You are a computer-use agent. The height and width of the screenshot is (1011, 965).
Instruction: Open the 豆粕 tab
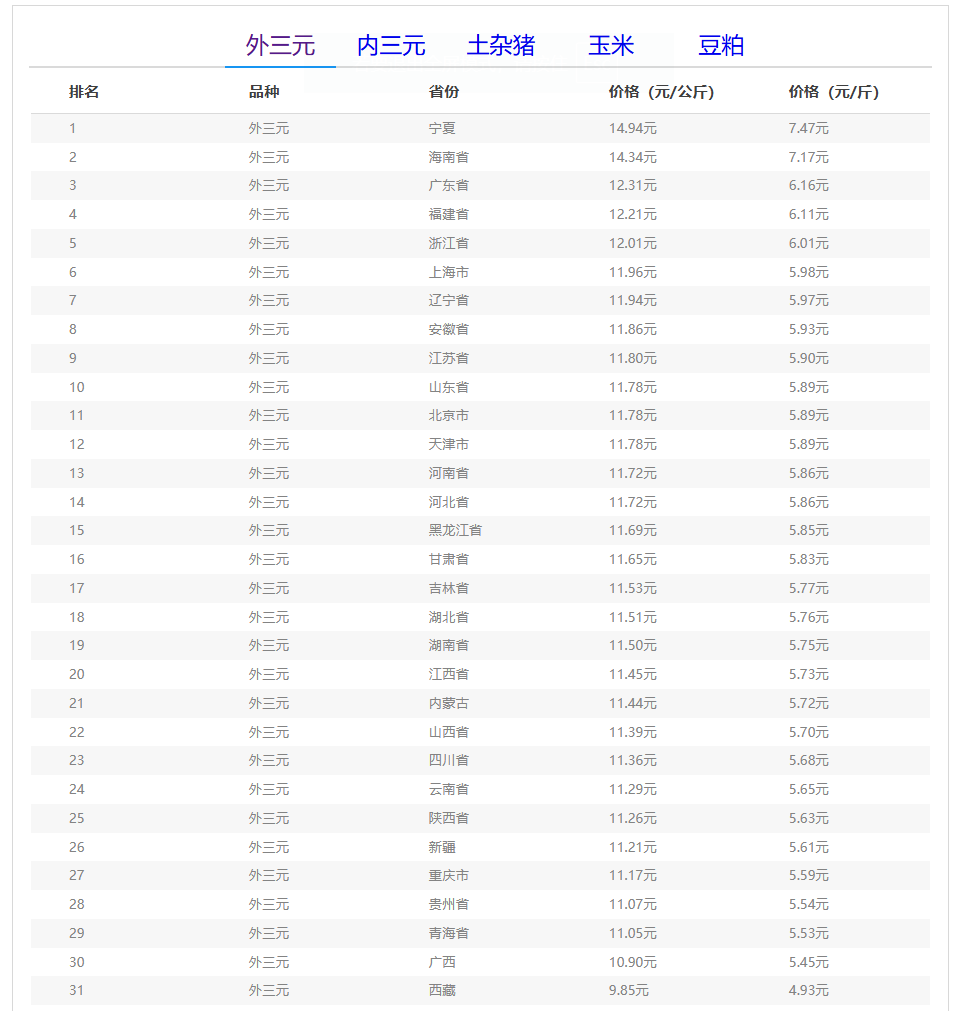(721, 46)
